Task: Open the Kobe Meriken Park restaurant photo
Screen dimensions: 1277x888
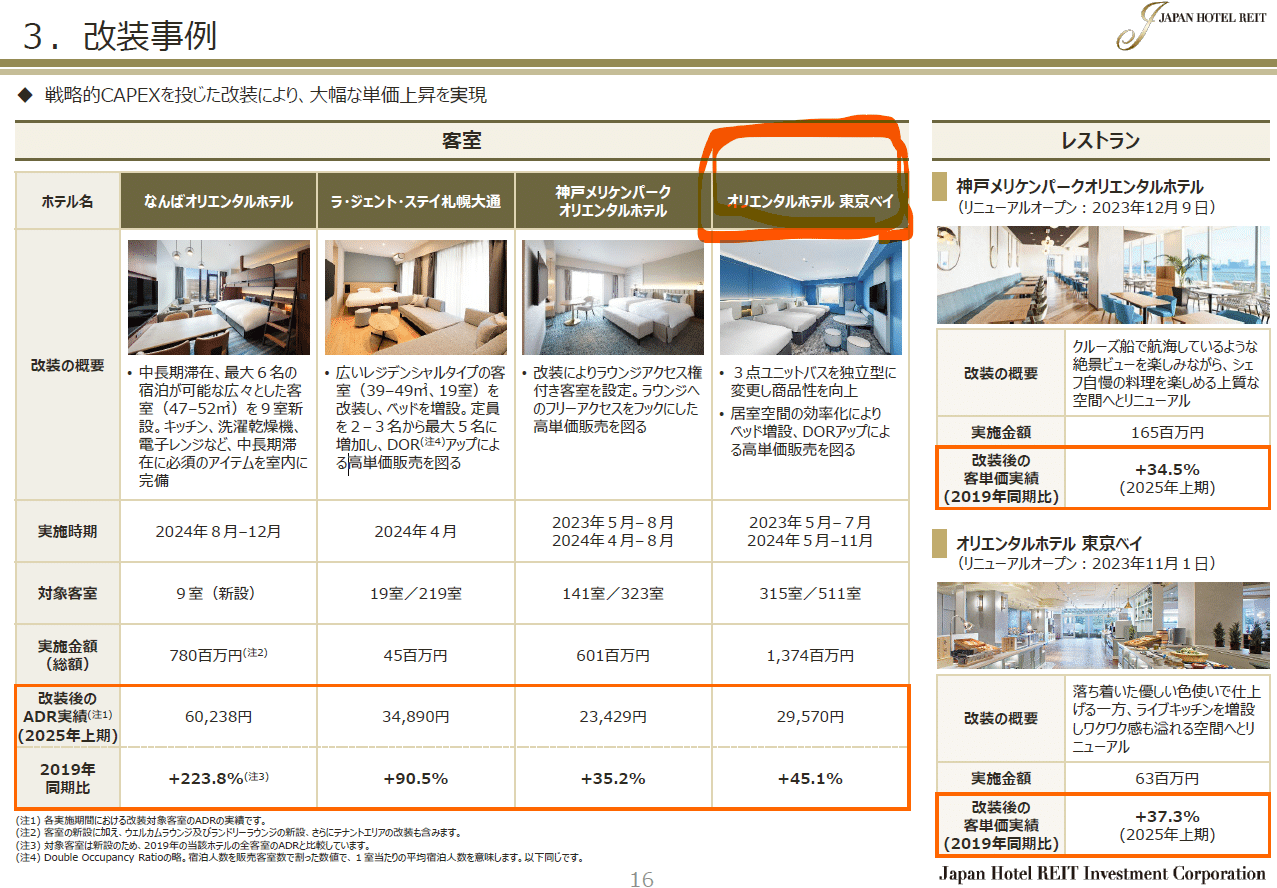Action: coord(1104,275)
